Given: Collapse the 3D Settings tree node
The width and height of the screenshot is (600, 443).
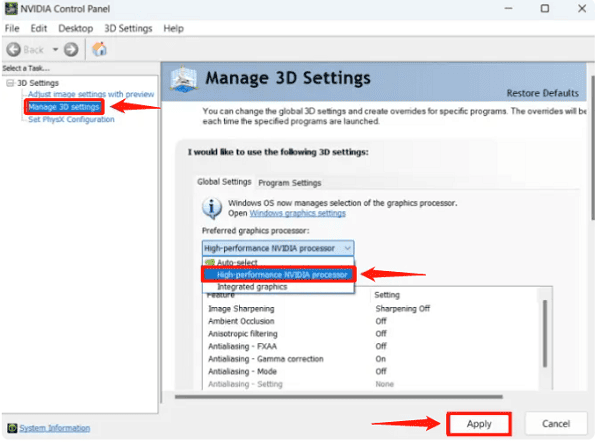Looking at the screenshot, I should pyautogui.click(x=9, y=82).
